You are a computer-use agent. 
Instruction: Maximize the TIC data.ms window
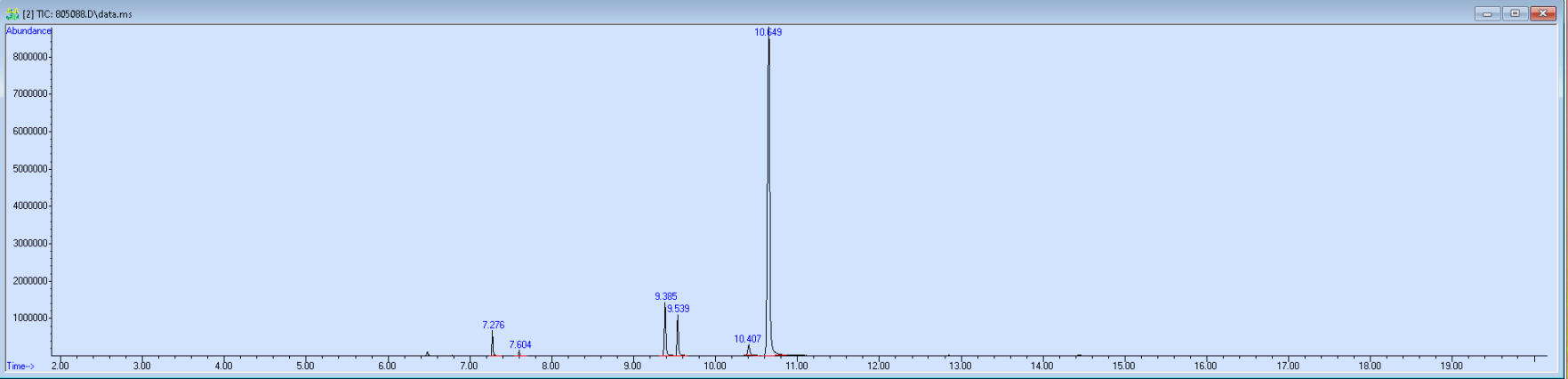(x=1515, y=13)
